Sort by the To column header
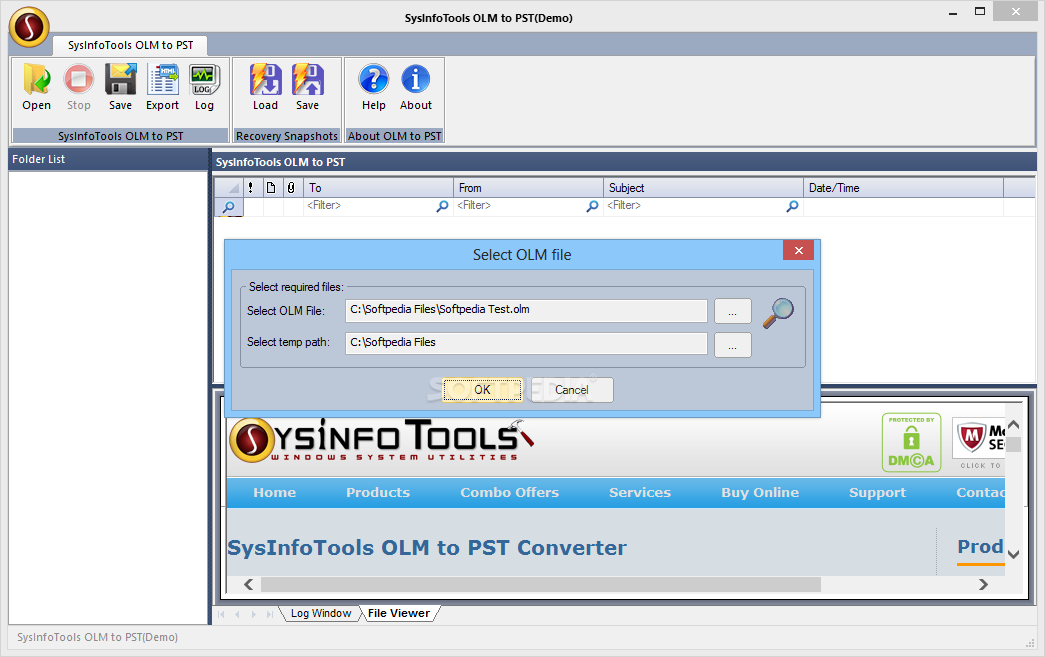 click(x=379, y=188)
